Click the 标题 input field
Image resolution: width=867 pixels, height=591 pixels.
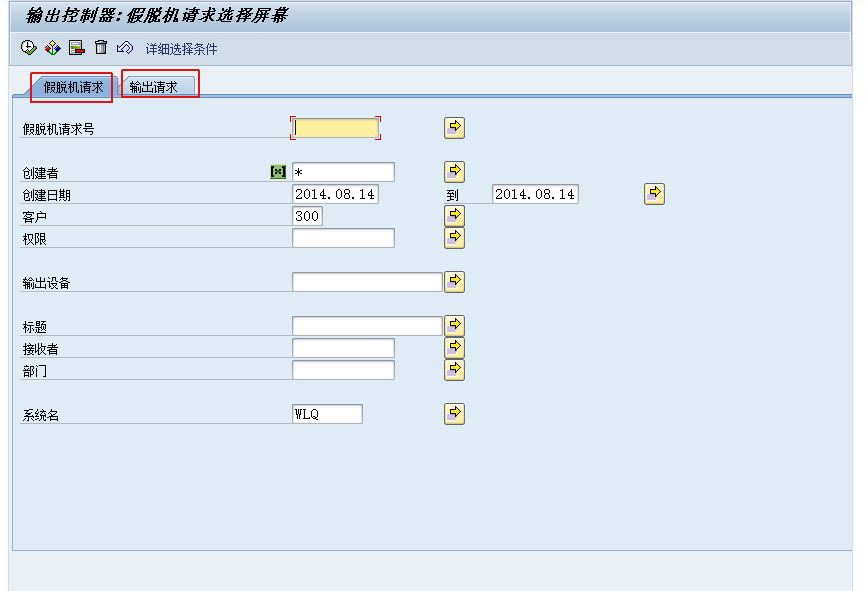coord(367,326)
